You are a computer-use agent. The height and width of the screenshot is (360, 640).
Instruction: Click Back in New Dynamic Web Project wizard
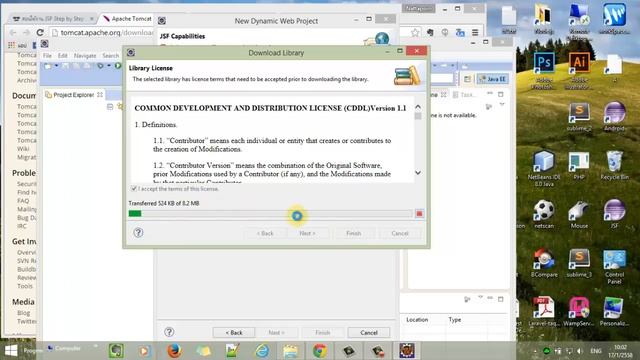pos(234,333)
